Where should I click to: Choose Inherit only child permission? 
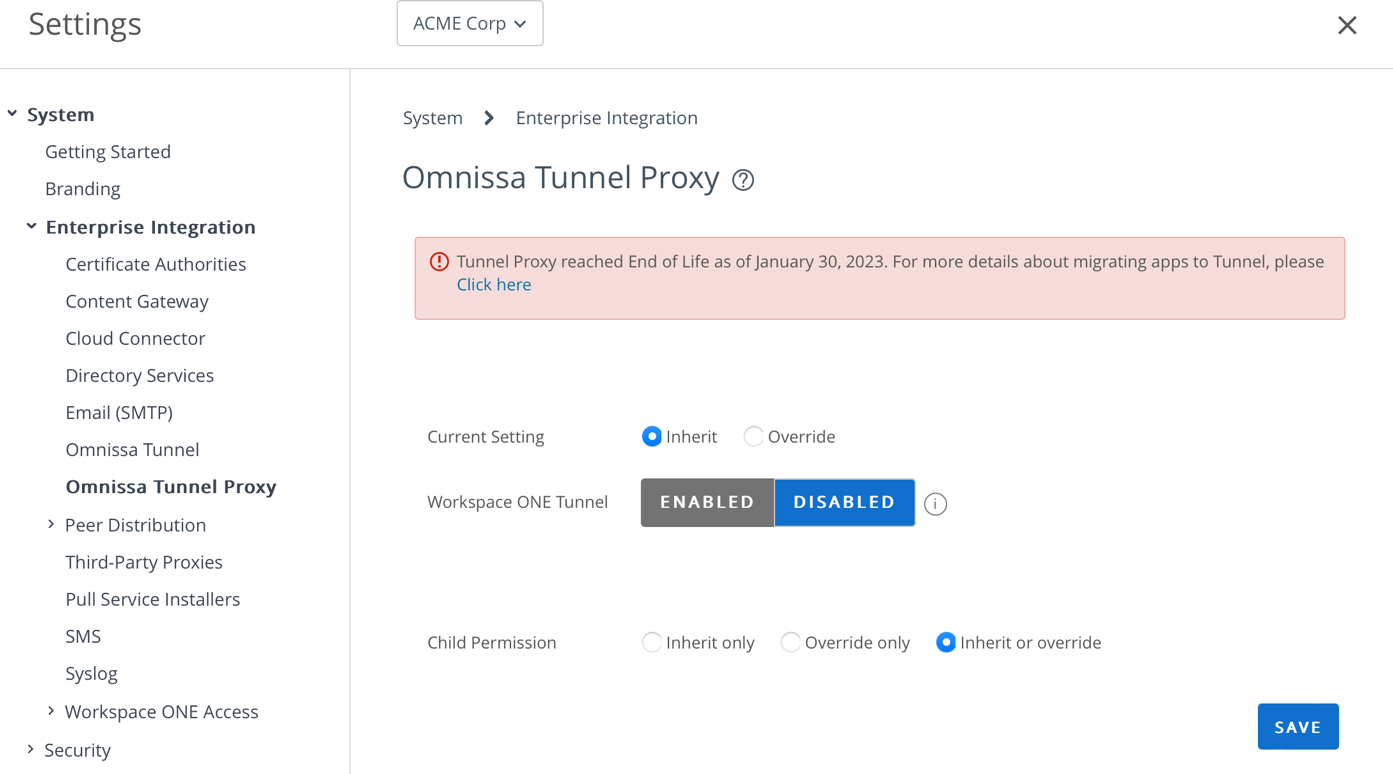pos(652,643)
